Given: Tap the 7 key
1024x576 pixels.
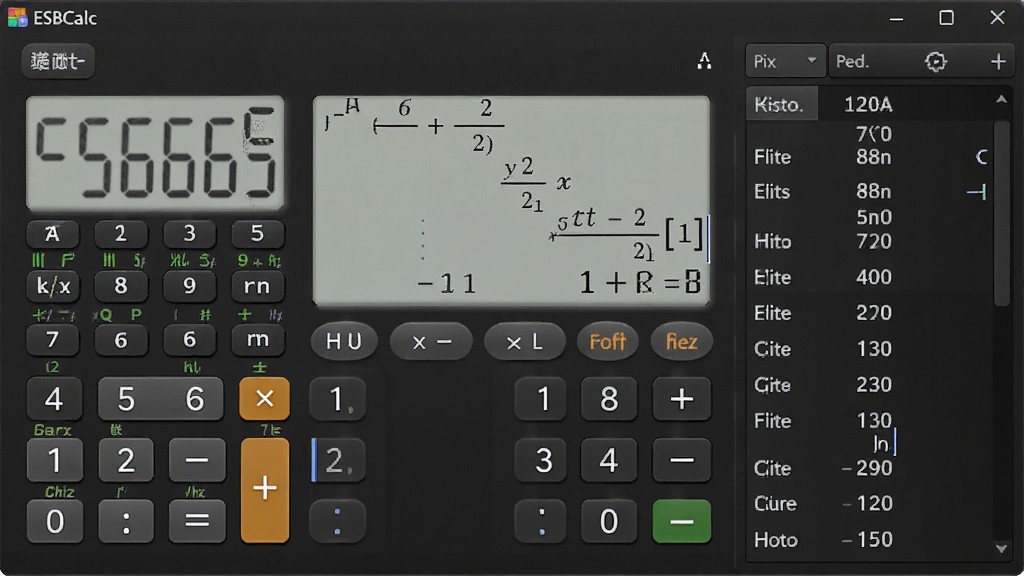Looking at the screenshot, I should (x=53, y=340).
